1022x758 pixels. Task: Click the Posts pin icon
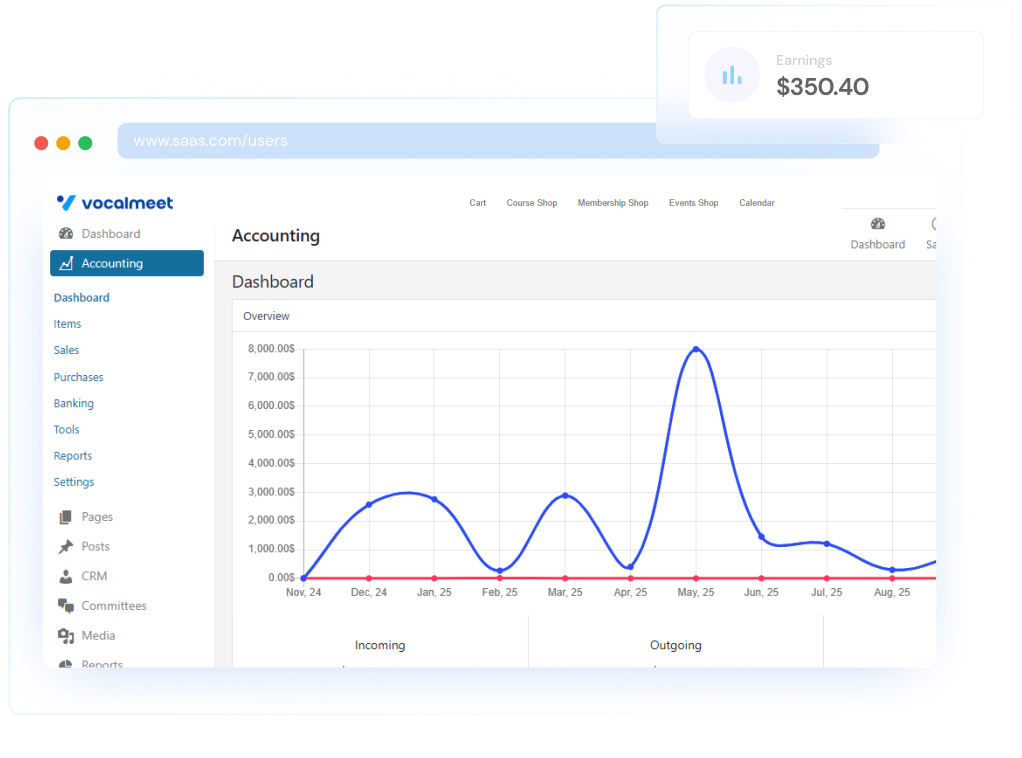point(66,547)
